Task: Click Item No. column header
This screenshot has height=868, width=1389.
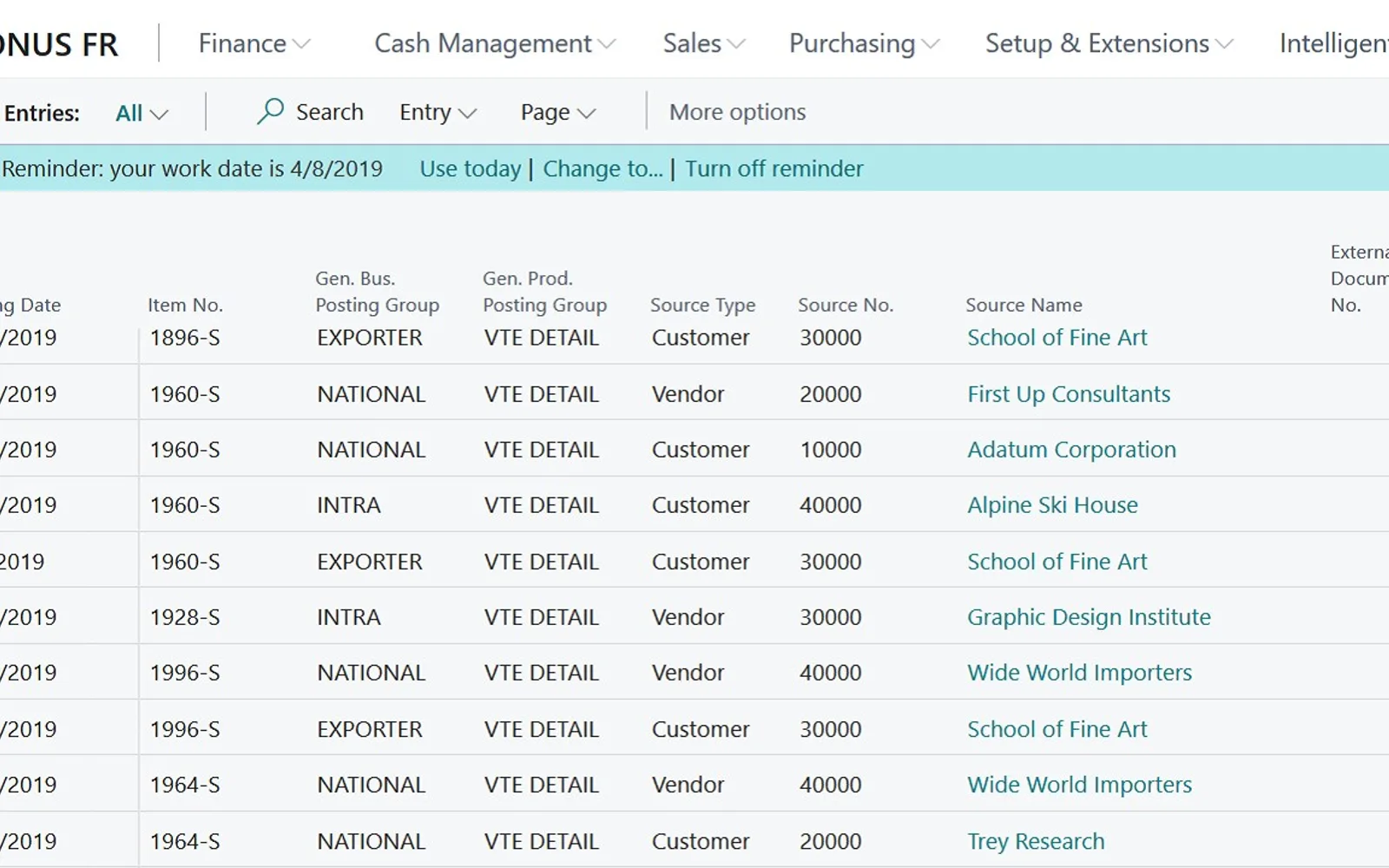Action: (185, 305)
